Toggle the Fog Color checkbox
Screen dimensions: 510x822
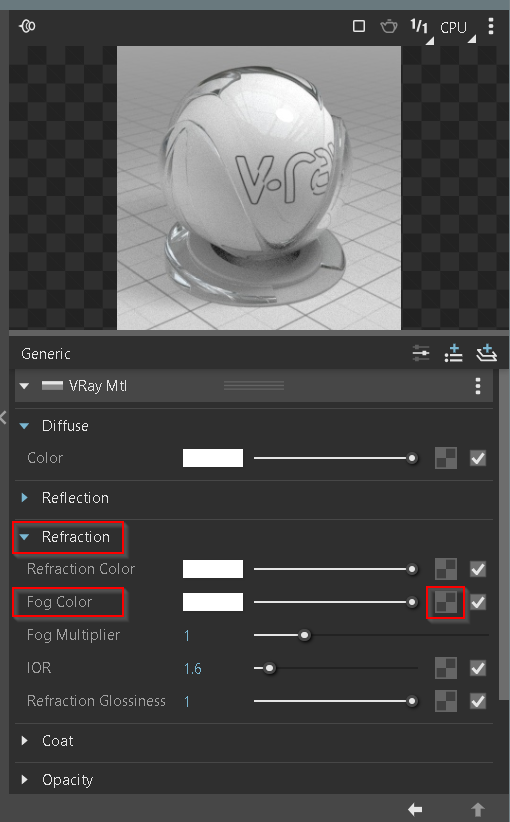478,602
